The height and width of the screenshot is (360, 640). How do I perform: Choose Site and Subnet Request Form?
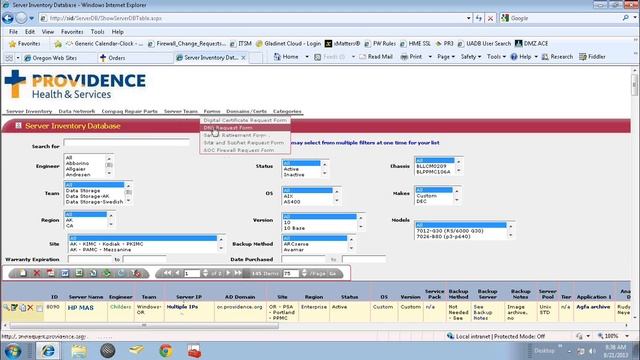pyautogui.click(x=245, y=143)
